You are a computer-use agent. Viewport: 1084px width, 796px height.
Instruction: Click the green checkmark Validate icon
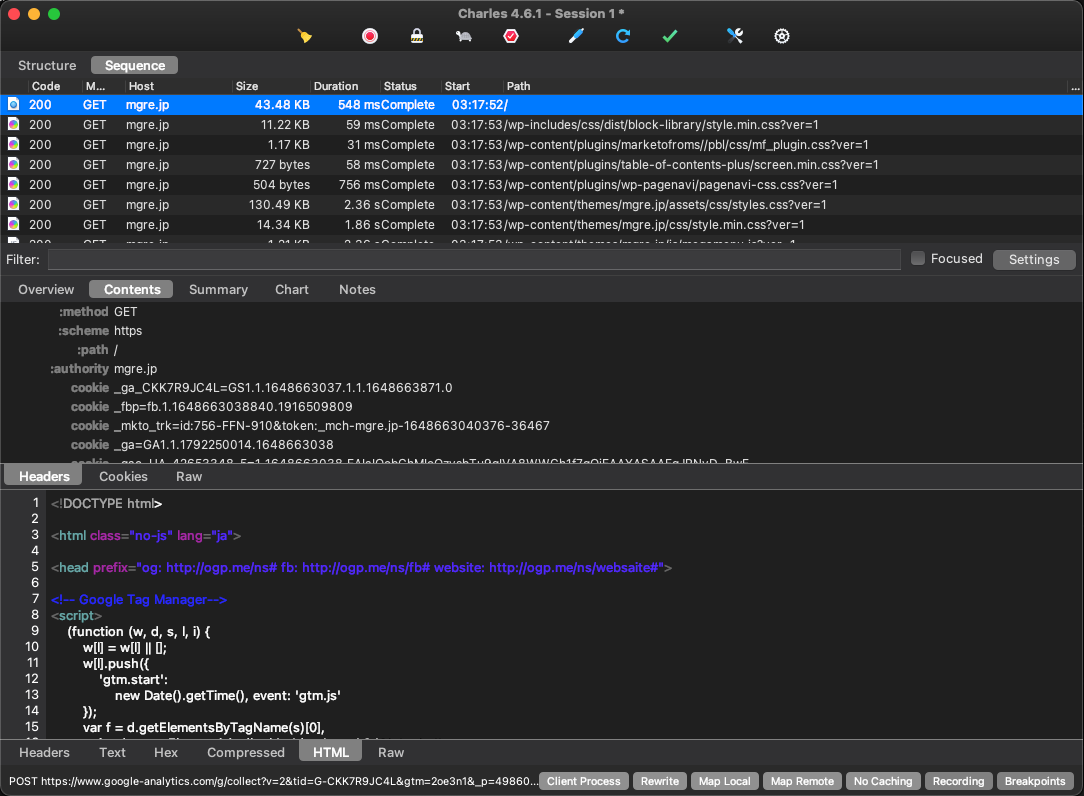click(x=670, y=36)
